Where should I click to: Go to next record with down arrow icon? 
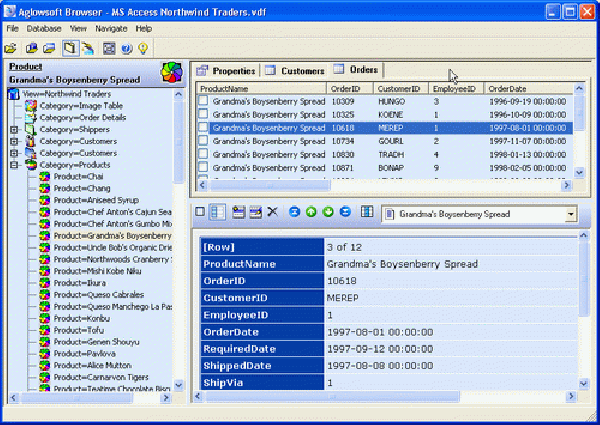pos(328,213)
